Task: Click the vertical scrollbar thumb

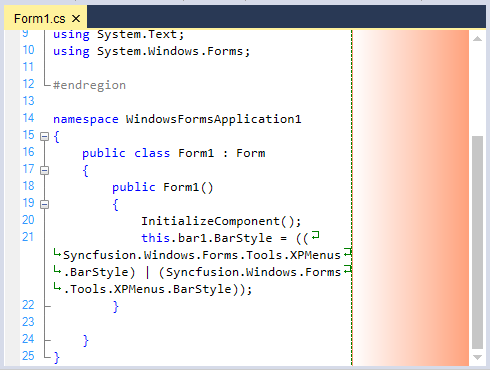Action: (x=477, y=242)
